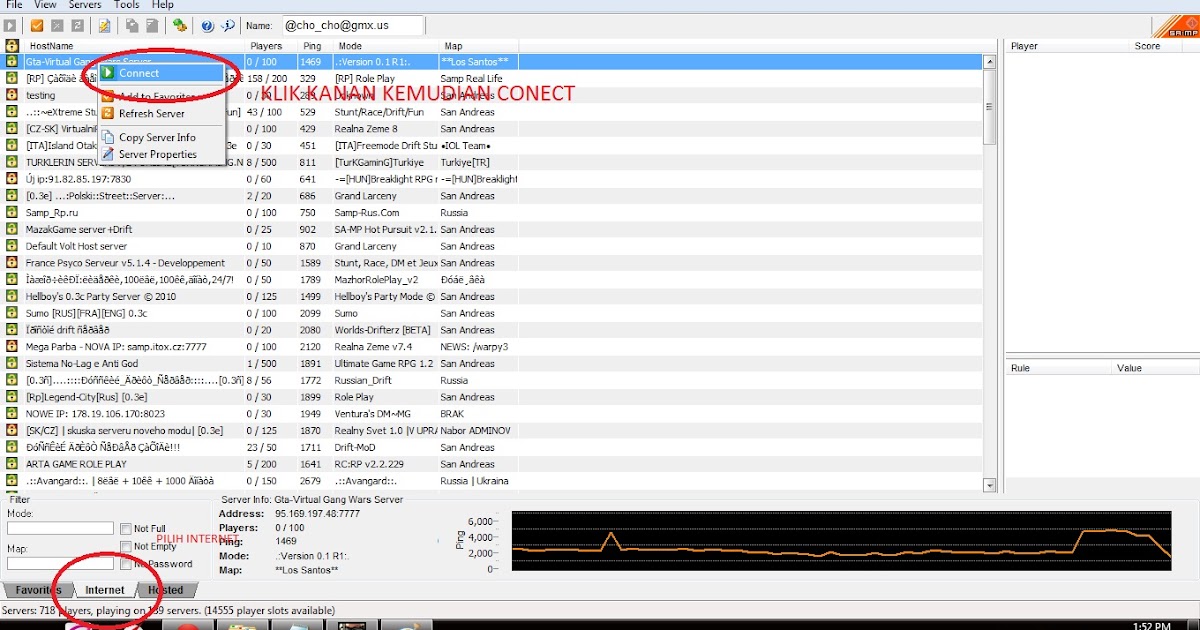Click the blue Help question mark icon
1200x630 pixels.
click(x=207, y=25)
